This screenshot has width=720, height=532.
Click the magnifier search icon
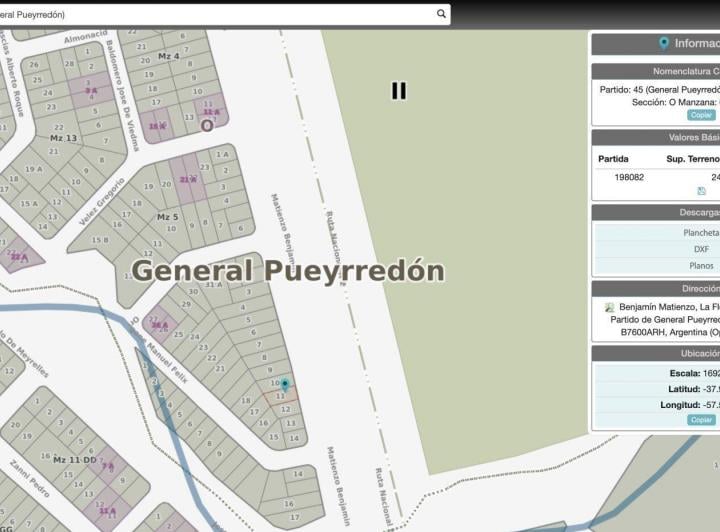[x=441, y=14]
